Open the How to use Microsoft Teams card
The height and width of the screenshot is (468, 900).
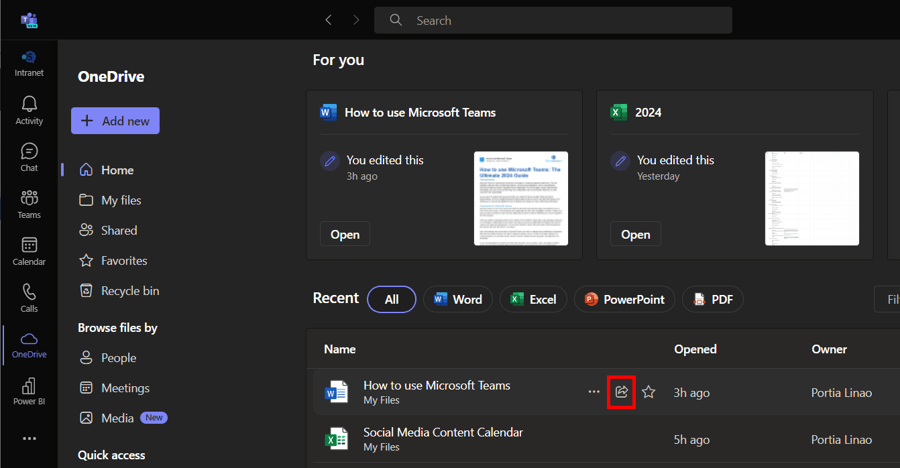[x=345, y=234]
